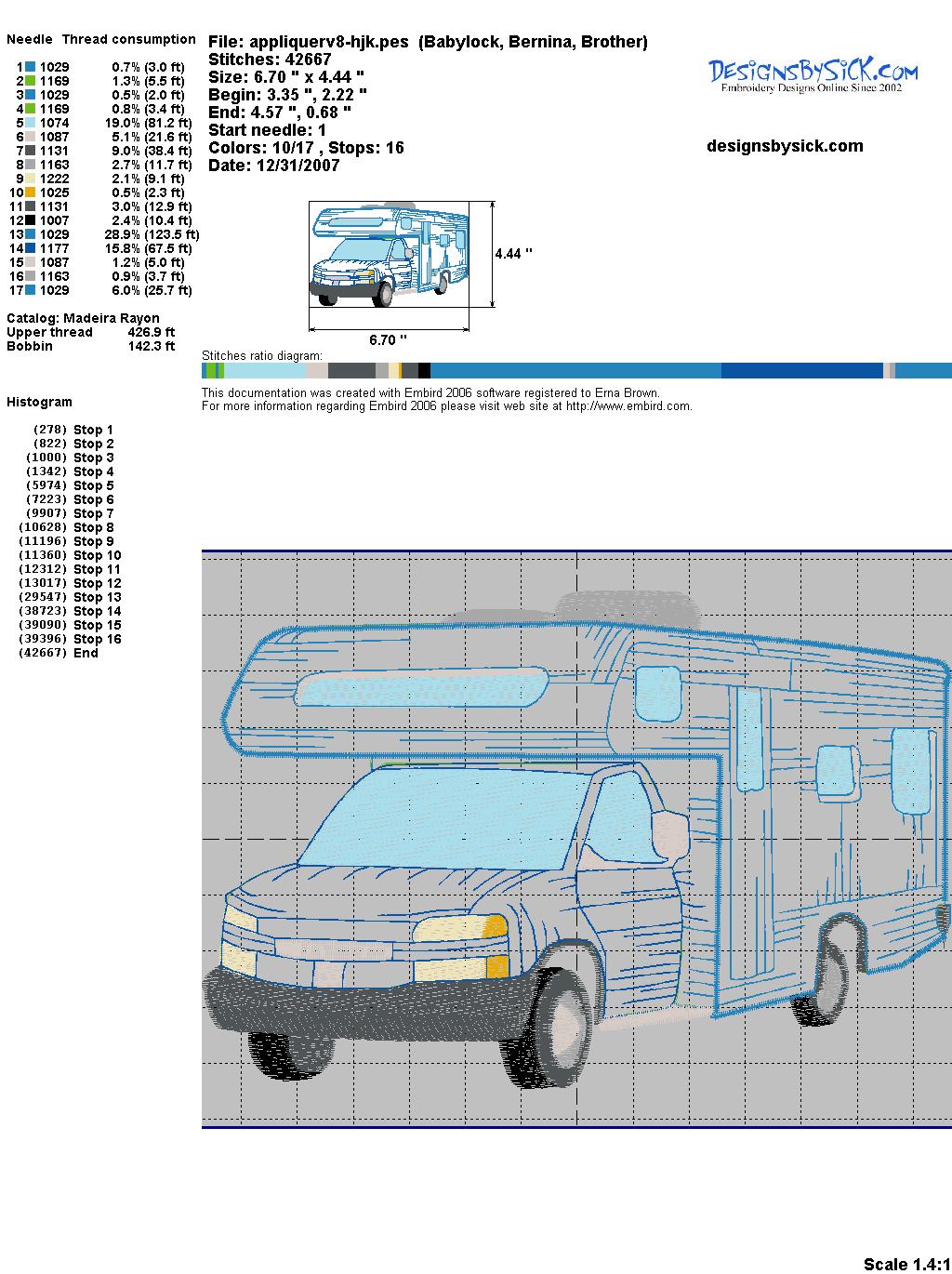This screenshot has width=952, height=1274.
Task: Click needle 2 green color swatch
Action: click(x=31, y=81)
